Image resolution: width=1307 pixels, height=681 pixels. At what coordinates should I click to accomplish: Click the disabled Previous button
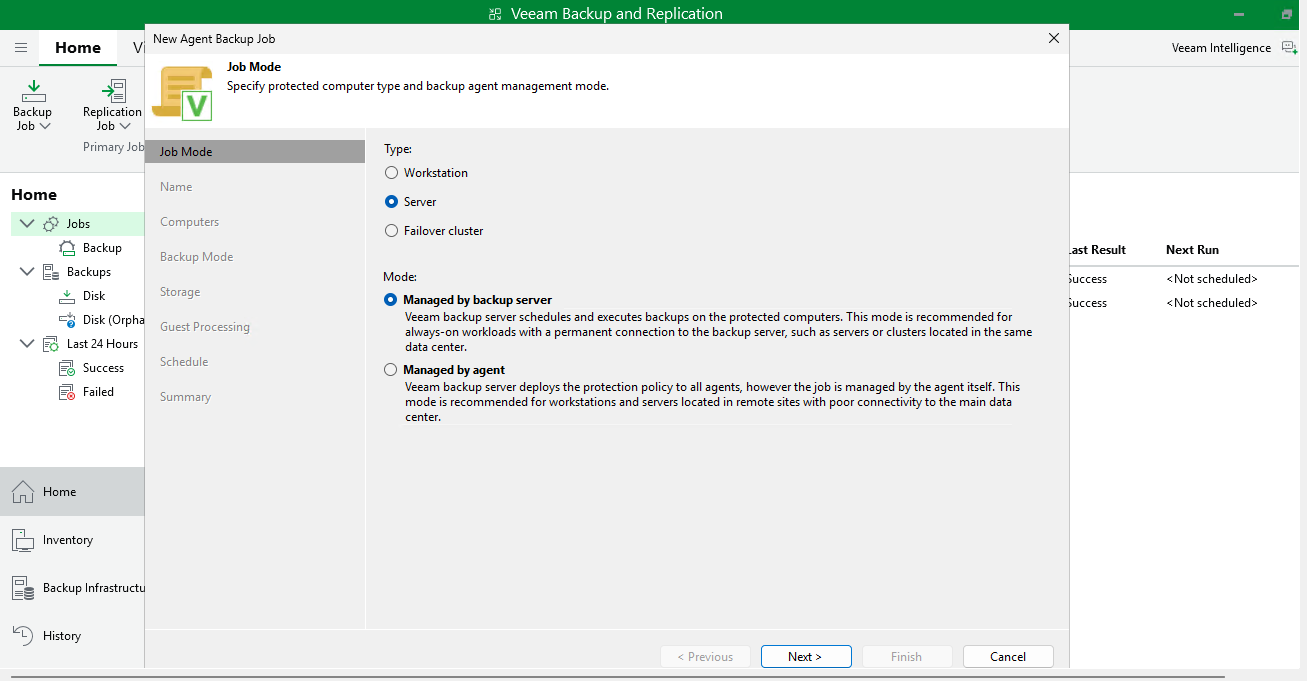click(705, 657)
